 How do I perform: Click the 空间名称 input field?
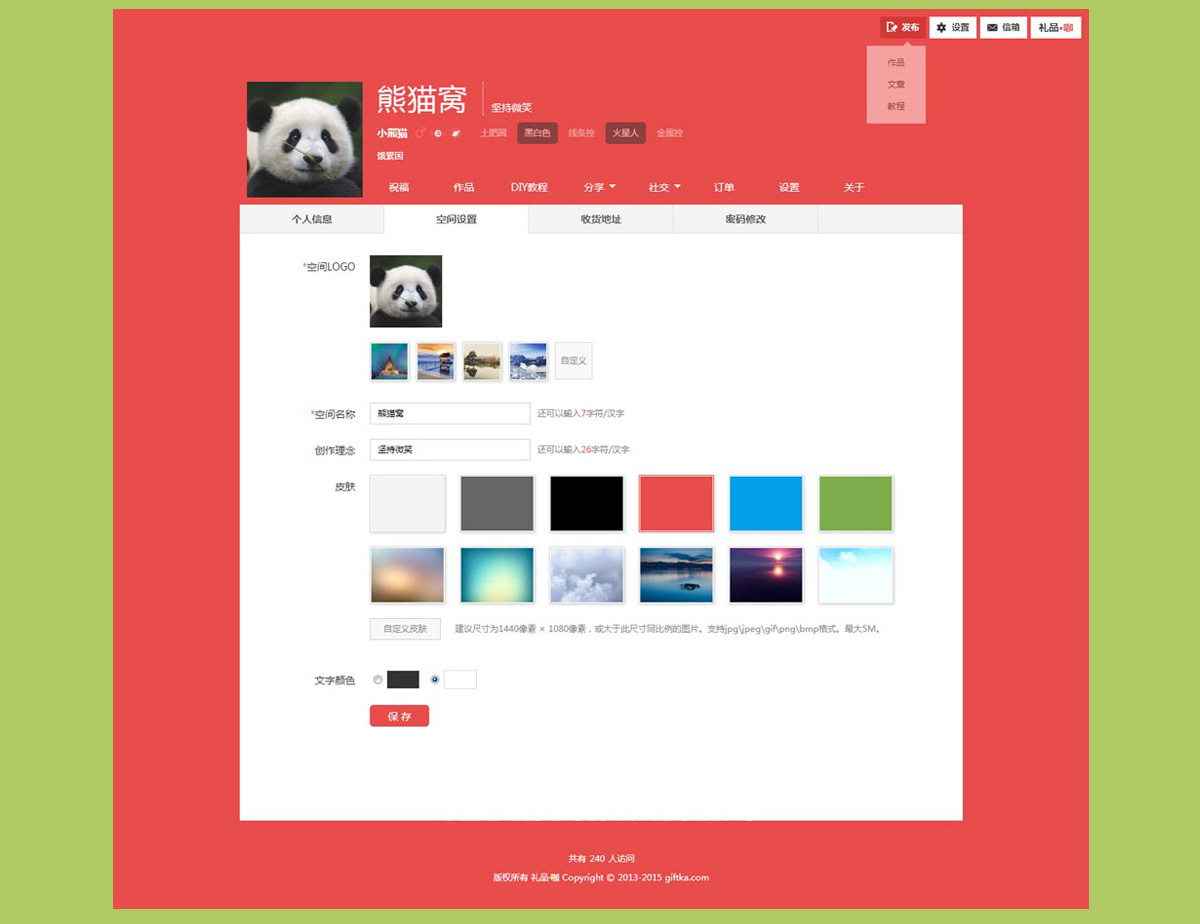[449, 413]
